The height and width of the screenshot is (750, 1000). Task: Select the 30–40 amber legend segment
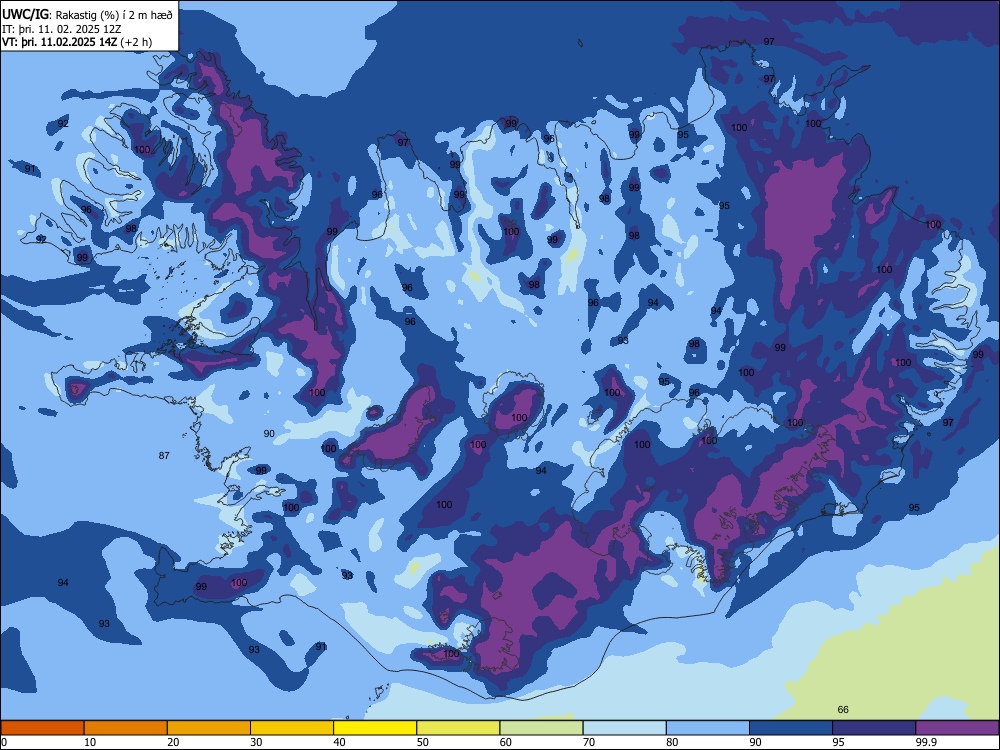292,728
